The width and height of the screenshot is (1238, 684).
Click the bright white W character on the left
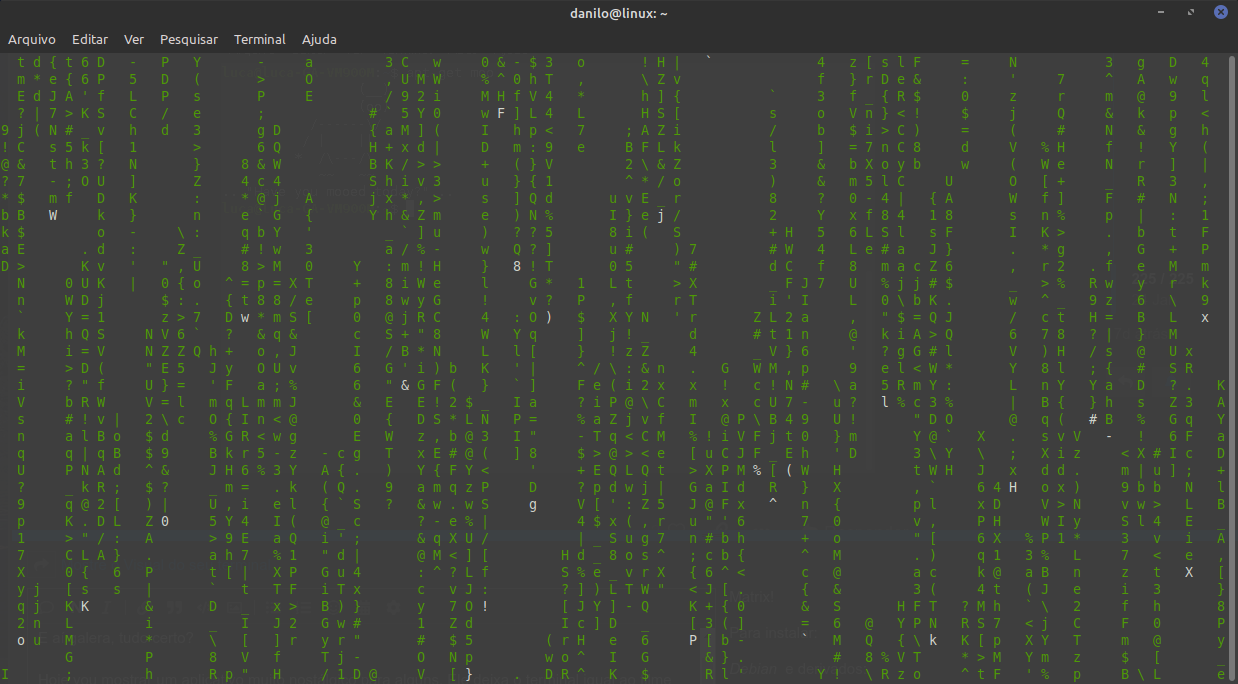52,215
